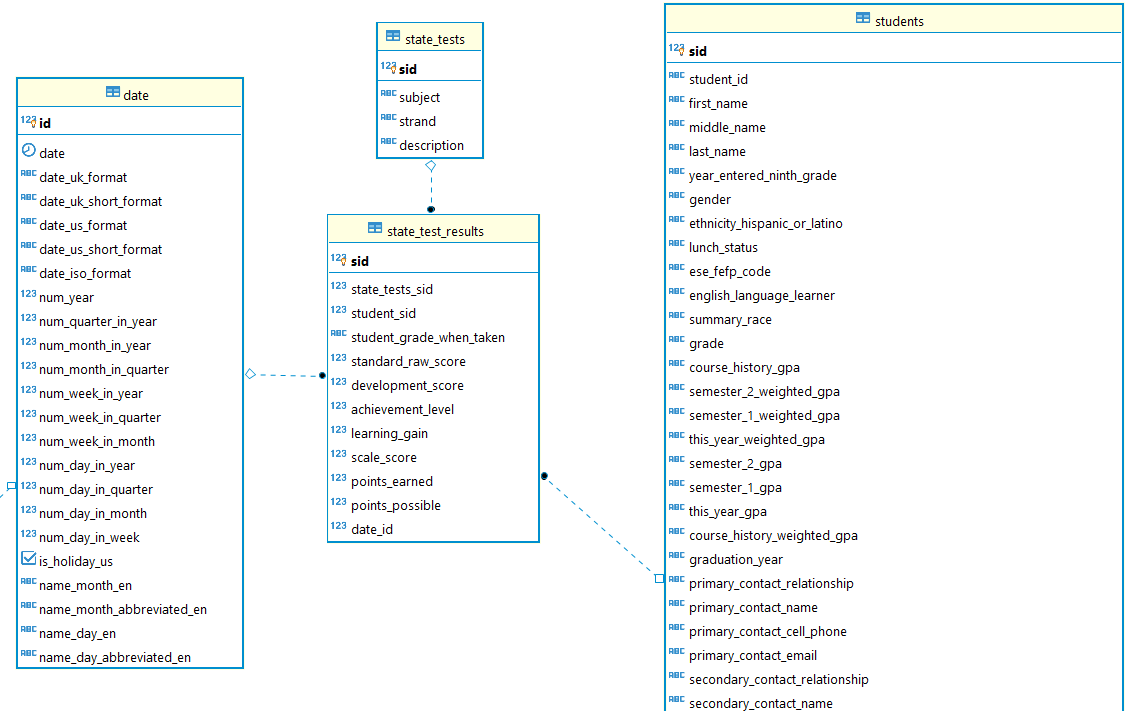Viewport: 1147px width, 711px height.
Task: Click the table icon in date header
Action: [x=113, y=94]
